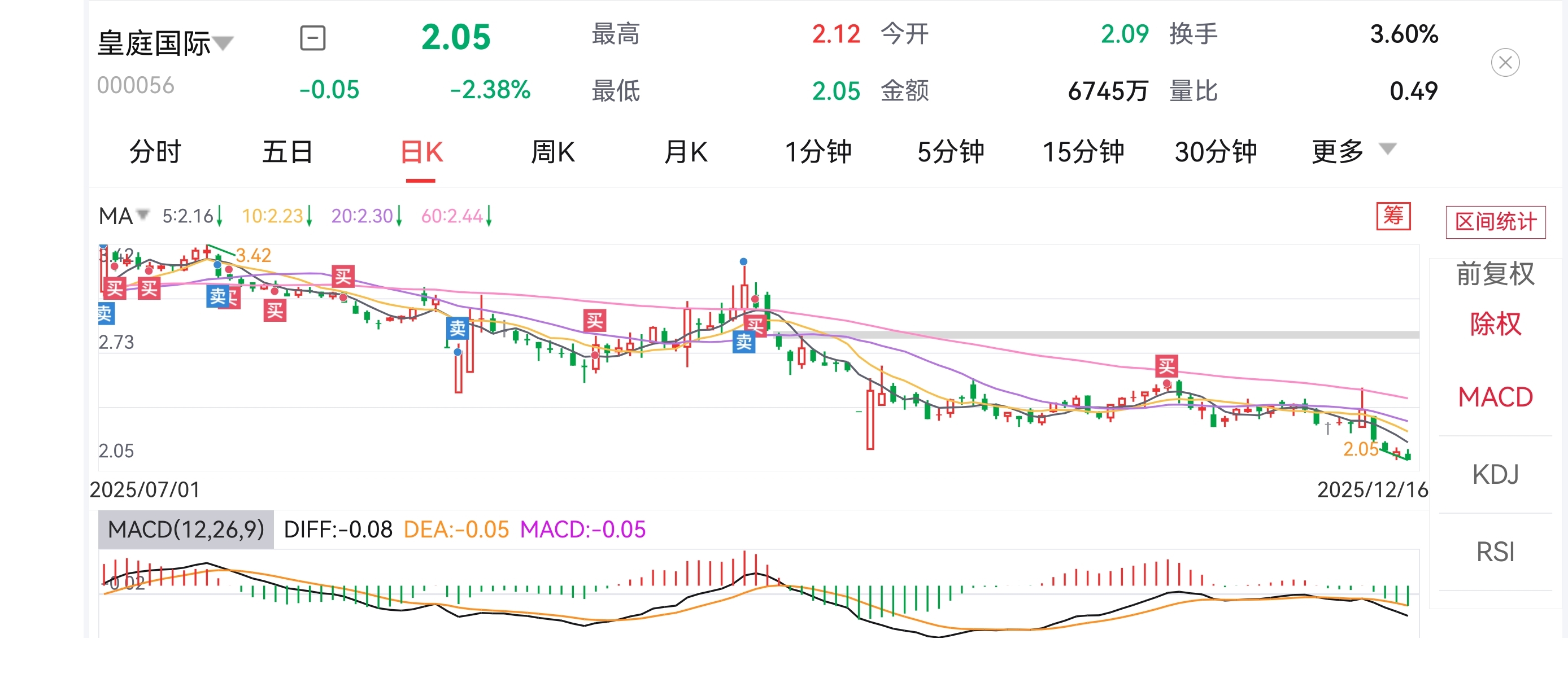1568x691 pixels.
Task: Close the stock panel with X icon
Action: coord(1505,63)
